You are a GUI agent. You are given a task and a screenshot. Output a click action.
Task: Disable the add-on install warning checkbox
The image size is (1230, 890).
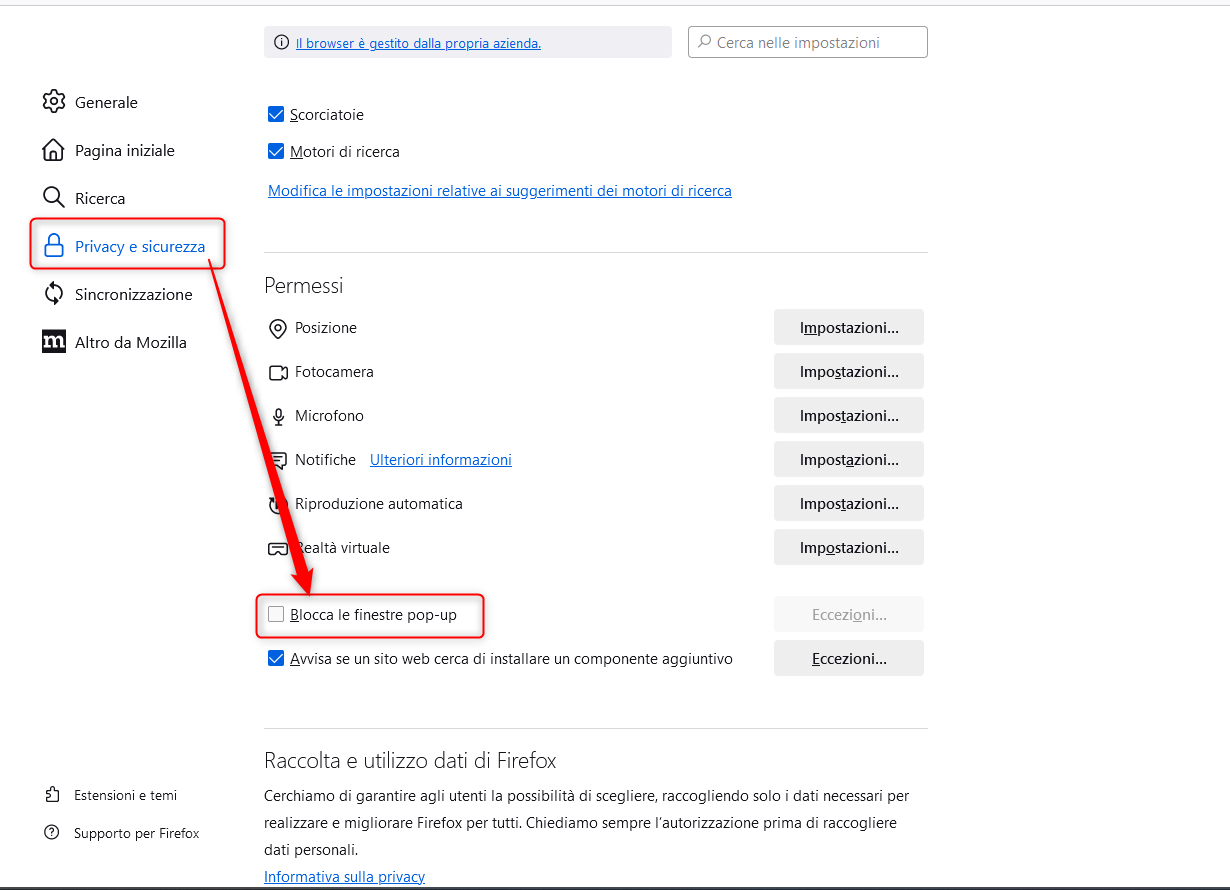pyautogui.click(x=276, y=659)
